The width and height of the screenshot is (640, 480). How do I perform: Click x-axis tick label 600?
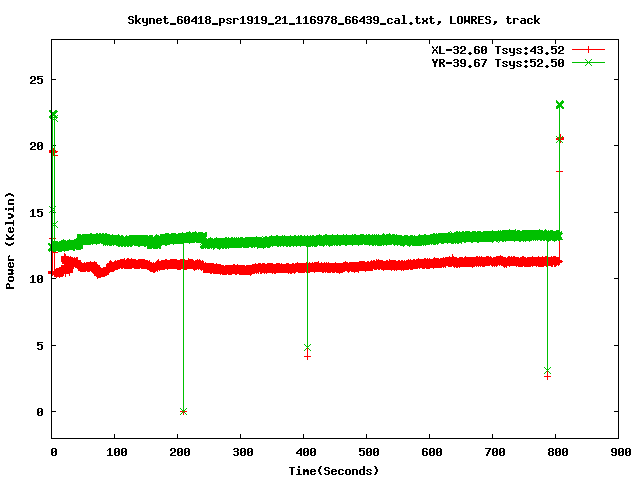pyautogui.click(x=432, y=452)
